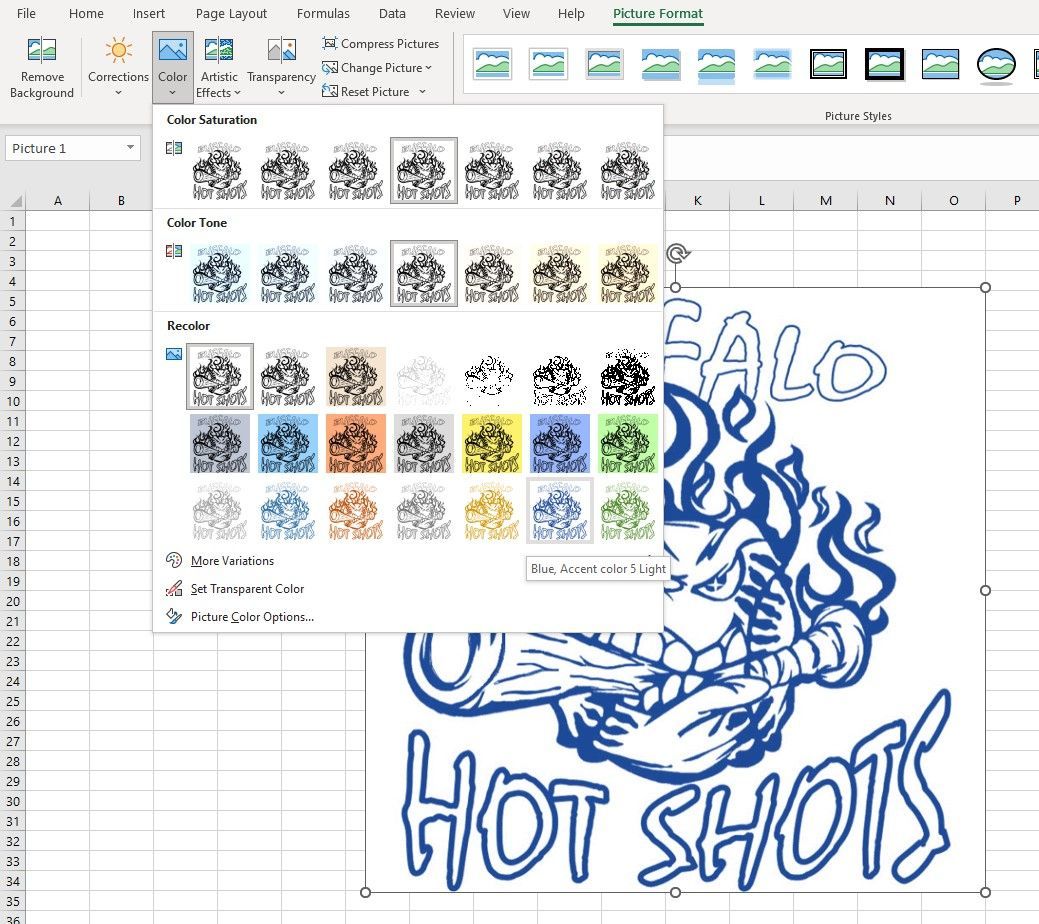
Task: Click the Remove Background icon
Action: 42,50
